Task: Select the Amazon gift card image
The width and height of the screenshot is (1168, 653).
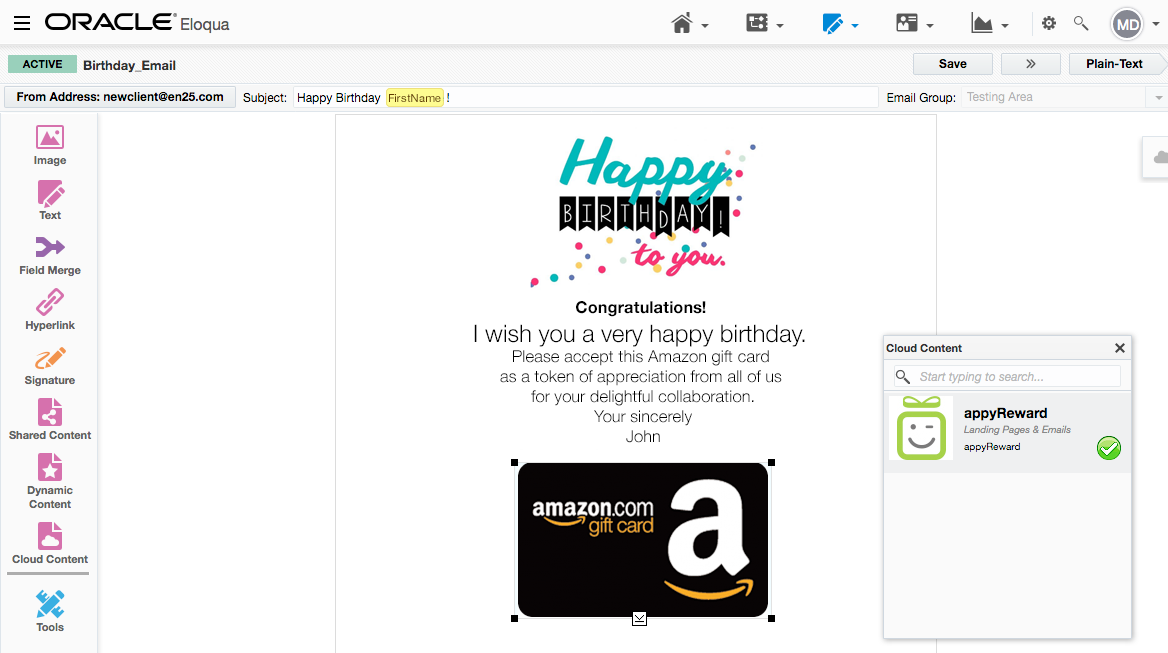Action: [643, 540]
